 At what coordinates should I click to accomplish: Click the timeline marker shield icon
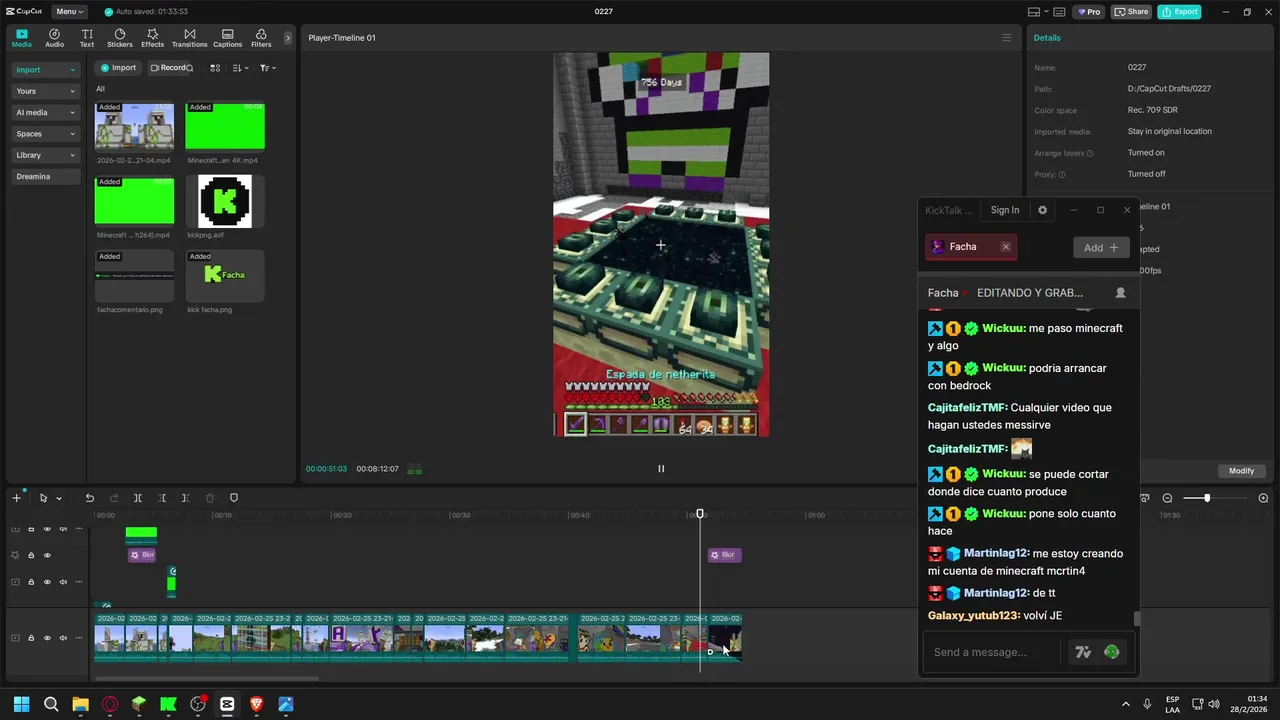click(x=234, y=498)
